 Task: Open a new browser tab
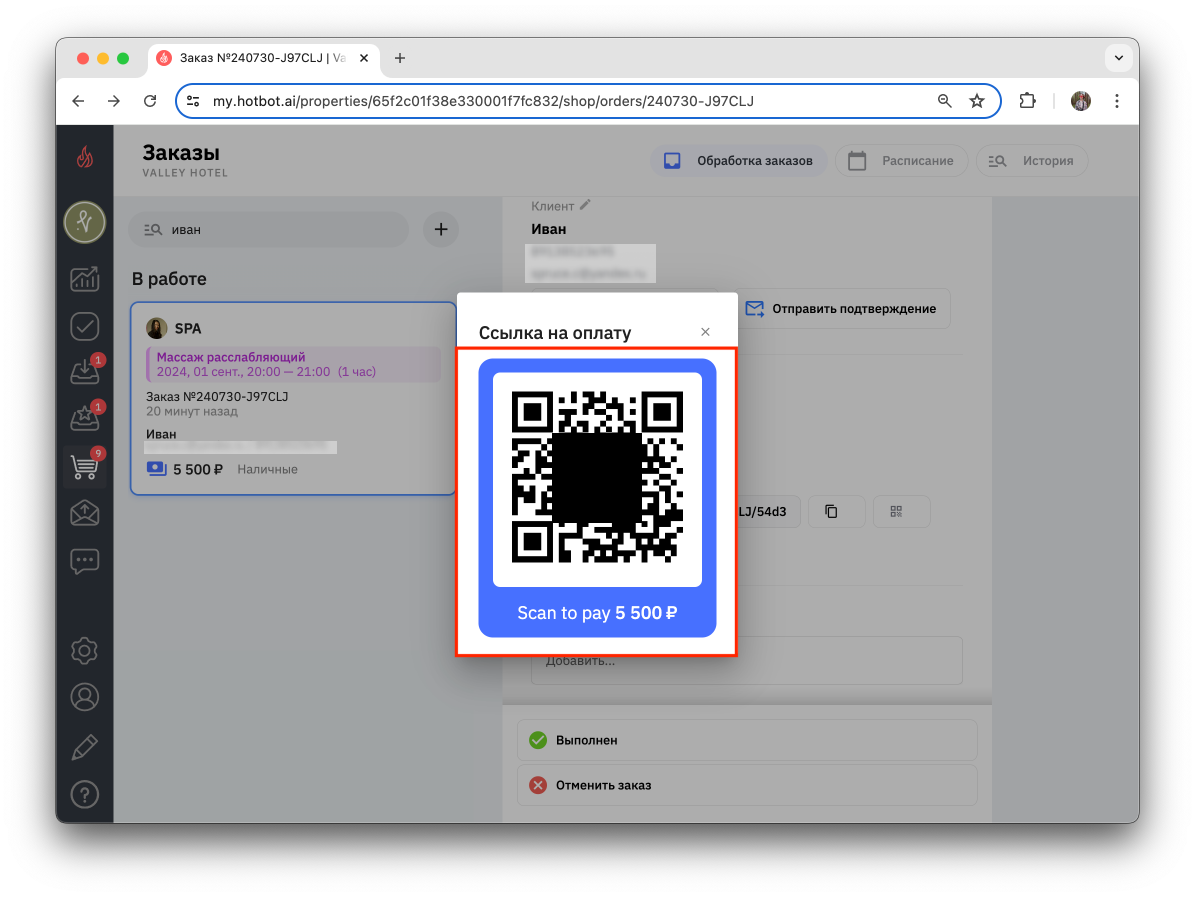(400, 58)
